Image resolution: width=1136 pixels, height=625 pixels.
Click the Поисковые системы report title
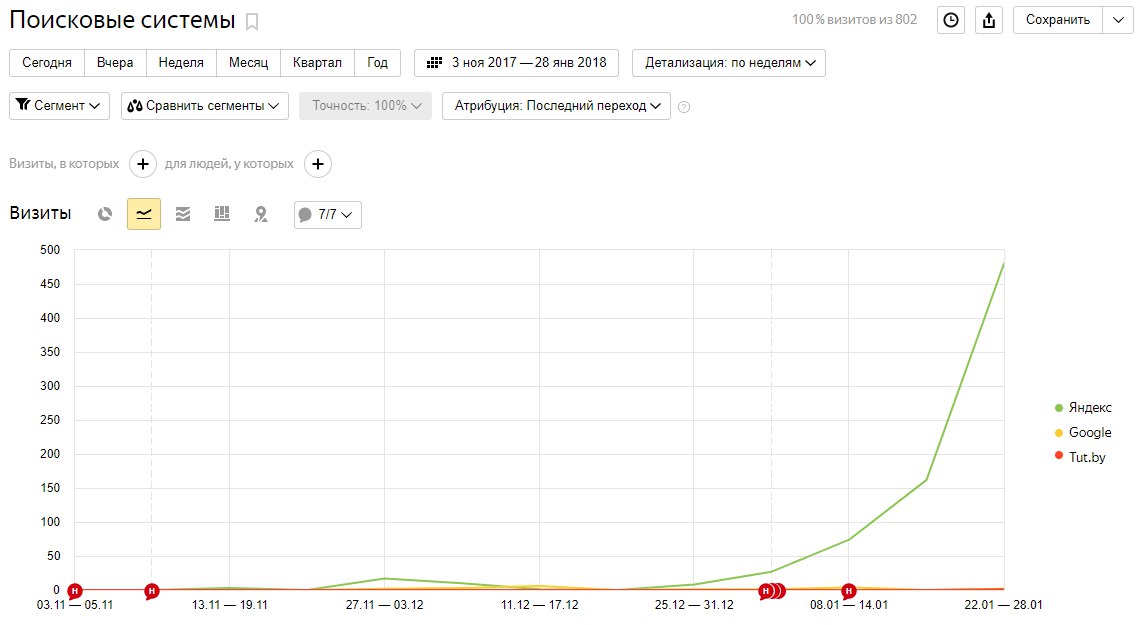[122, 20]
